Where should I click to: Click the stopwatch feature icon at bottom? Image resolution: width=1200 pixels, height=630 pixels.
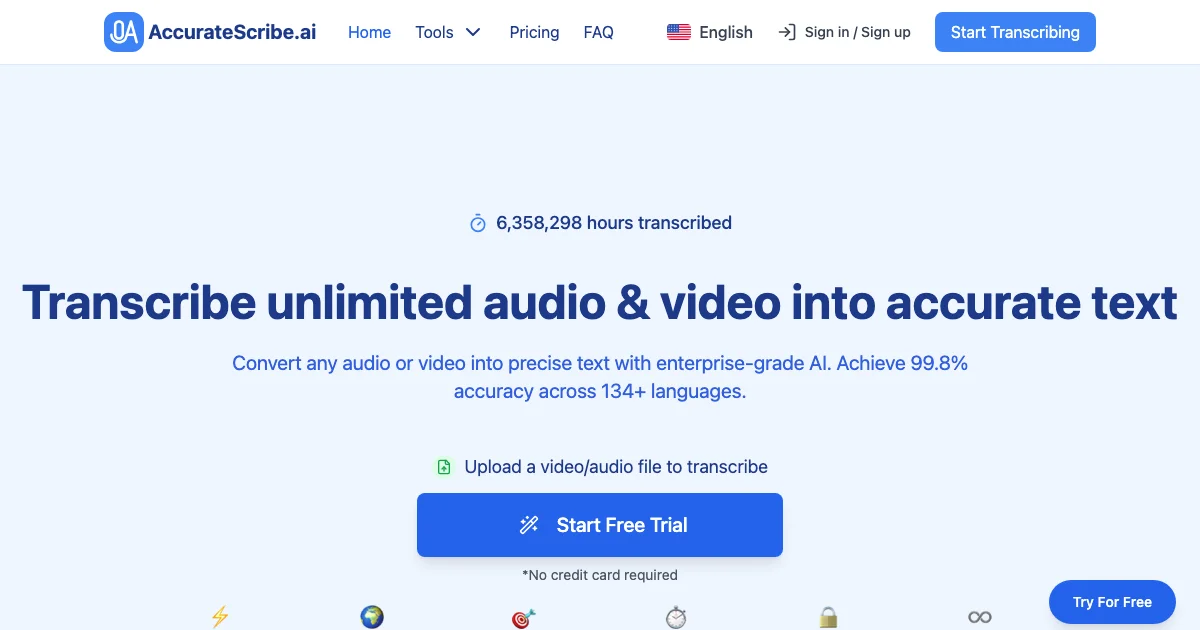tap(676, 618)
